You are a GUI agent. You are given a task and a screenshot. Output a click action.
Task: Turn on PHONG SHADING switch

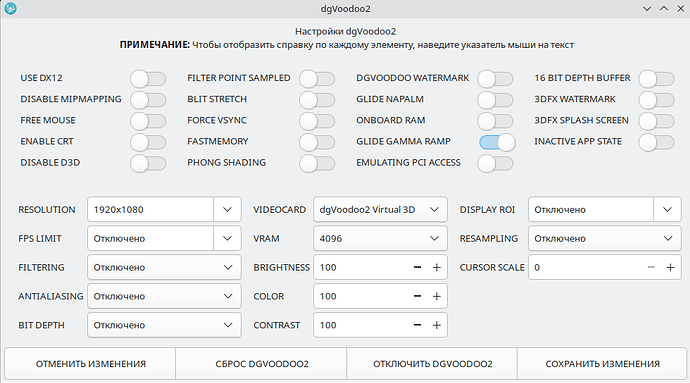tap(317, 163)
